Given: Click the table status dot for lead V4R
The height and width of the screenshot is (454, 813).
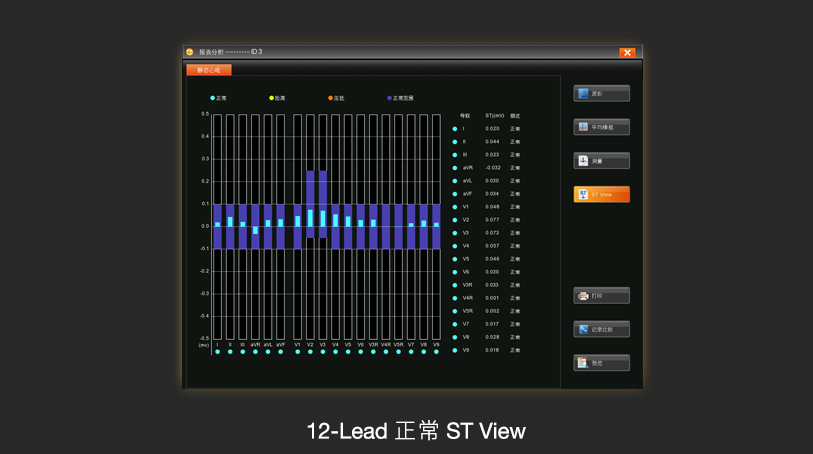Looking at the screenshot, I should (455, 299).
